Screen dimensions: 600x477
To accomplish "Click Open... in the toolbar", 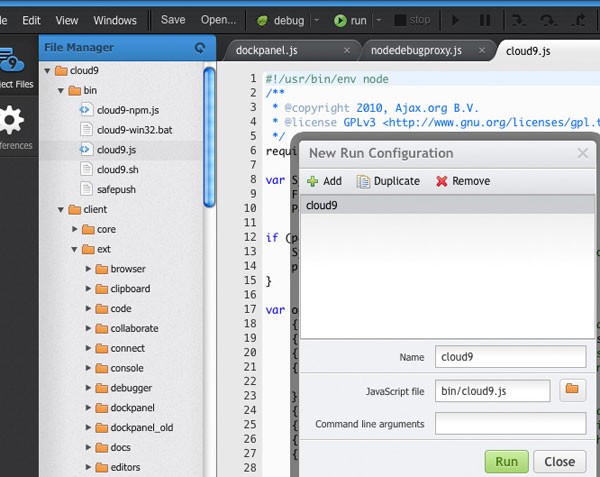I will point(218,20).
